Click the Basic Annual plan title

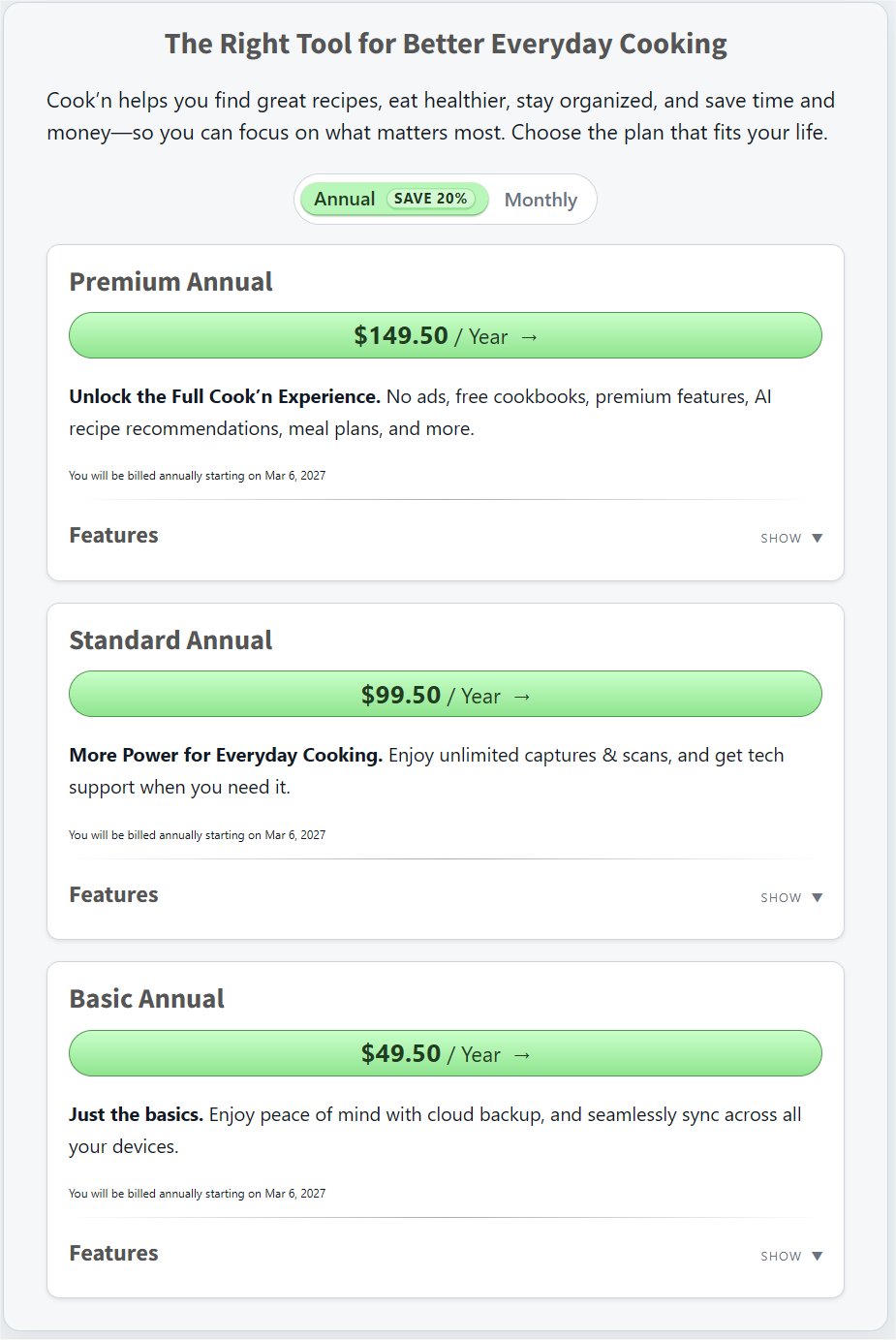click(146, 999)
